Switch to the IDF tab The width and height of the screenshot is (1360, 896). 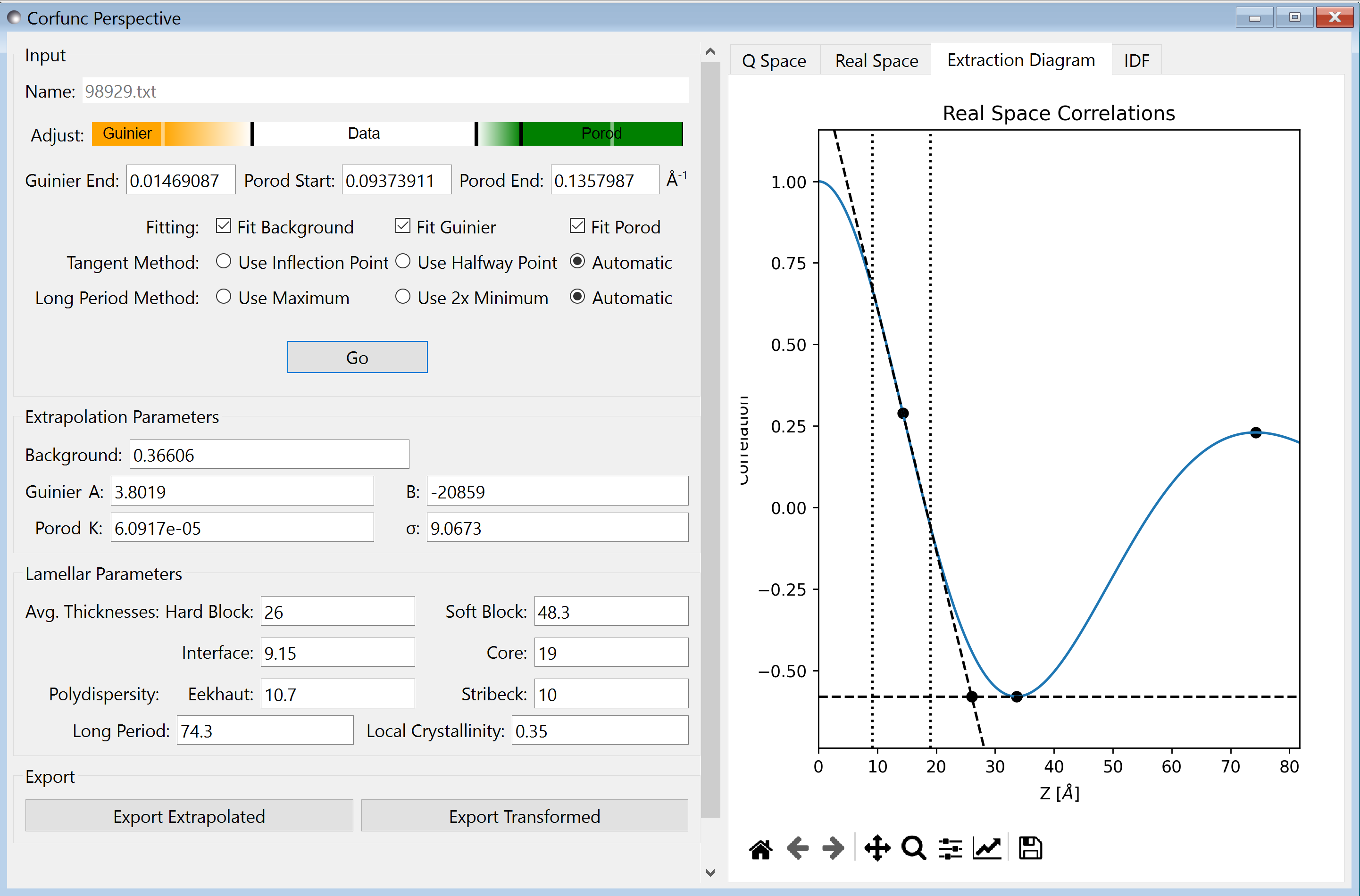click(x=1137, y=59)
